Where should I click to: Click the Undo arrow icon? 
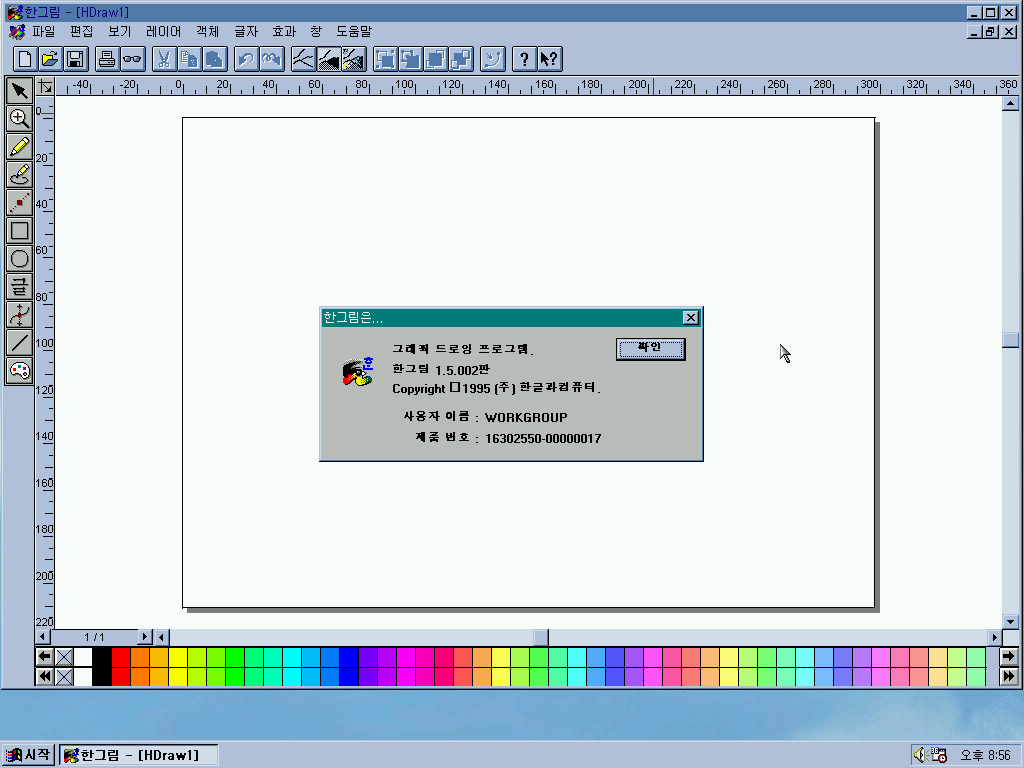click(x=246, y=59)
